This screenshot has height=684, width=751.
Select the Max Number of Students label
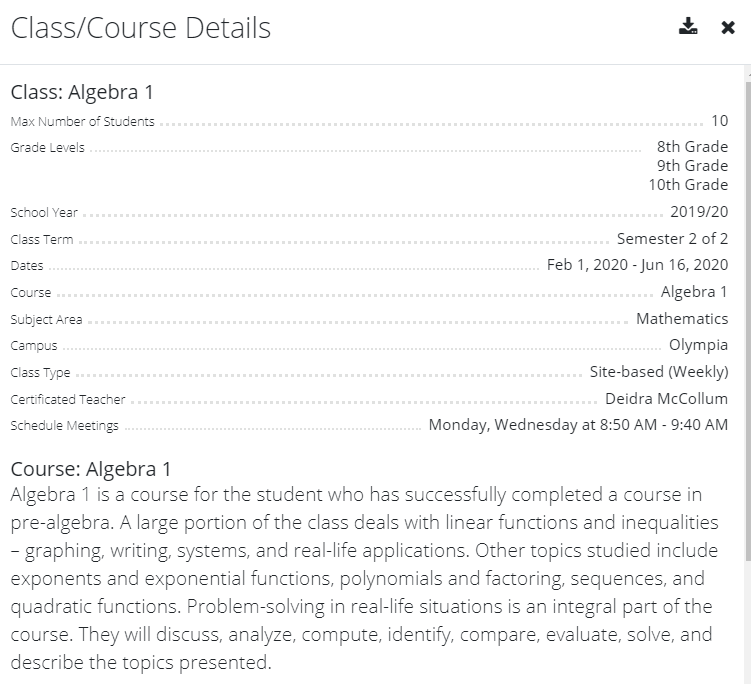click(x=82, y=122)
